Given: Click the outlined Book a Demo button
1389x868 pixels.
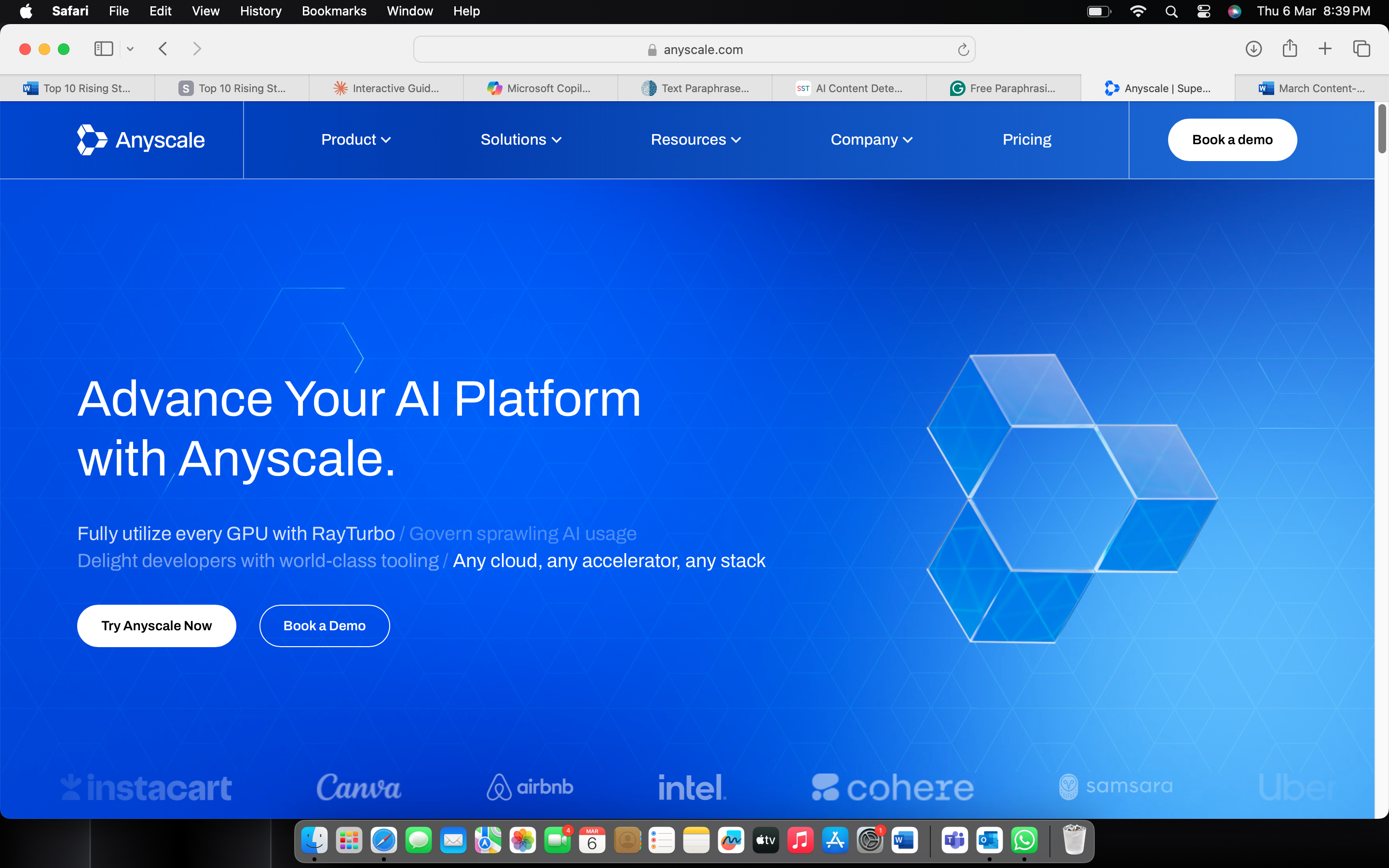Looking at the screenshot, I should tap(324, 626).
